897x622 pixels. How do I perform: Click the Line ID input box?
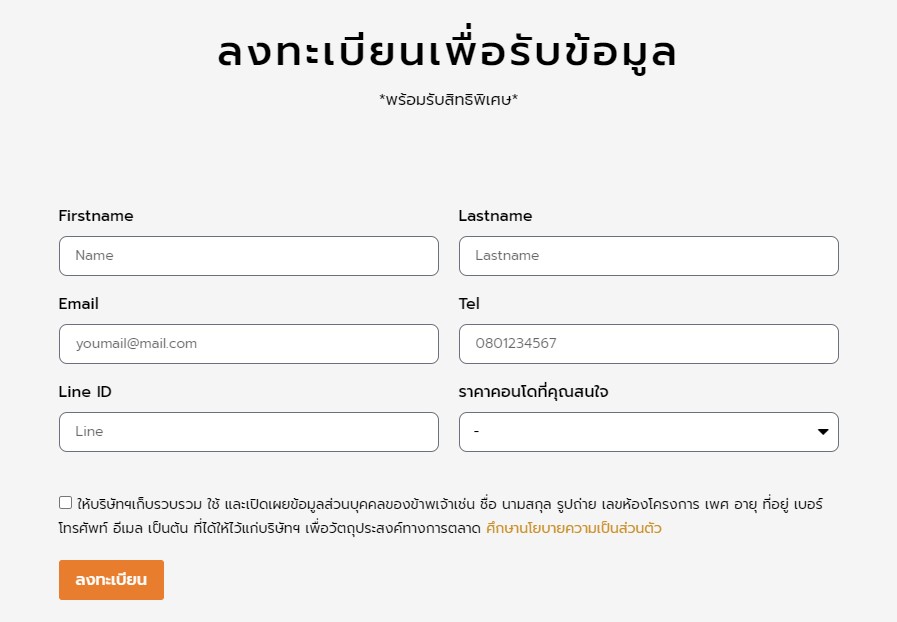click(x=248, y=432)
